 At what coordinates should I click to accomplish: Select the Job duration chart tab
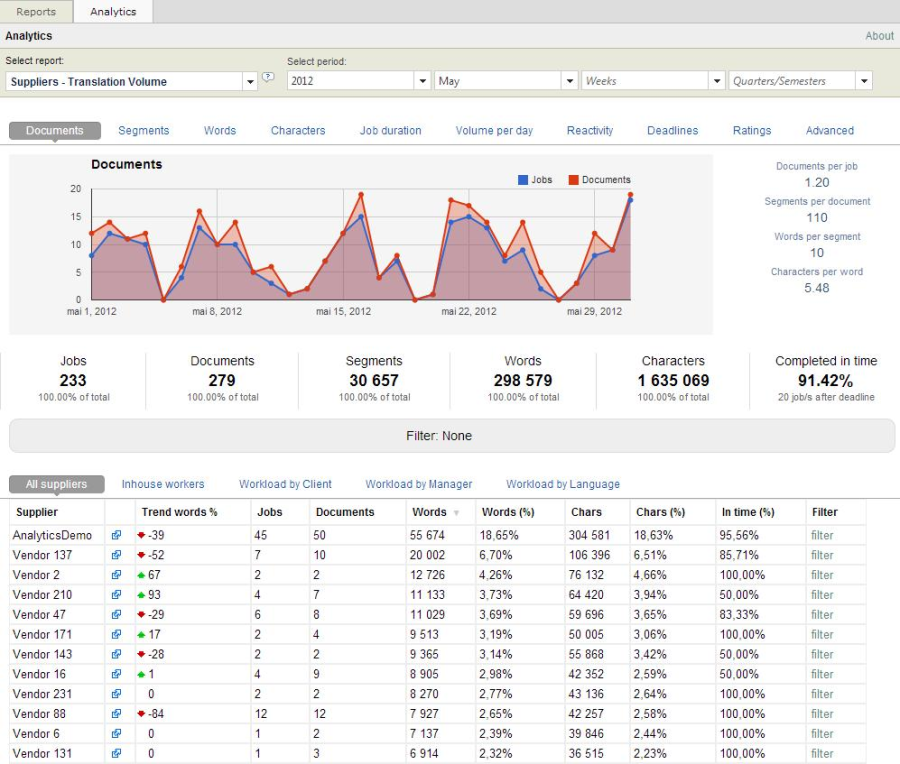click(390, 131)
